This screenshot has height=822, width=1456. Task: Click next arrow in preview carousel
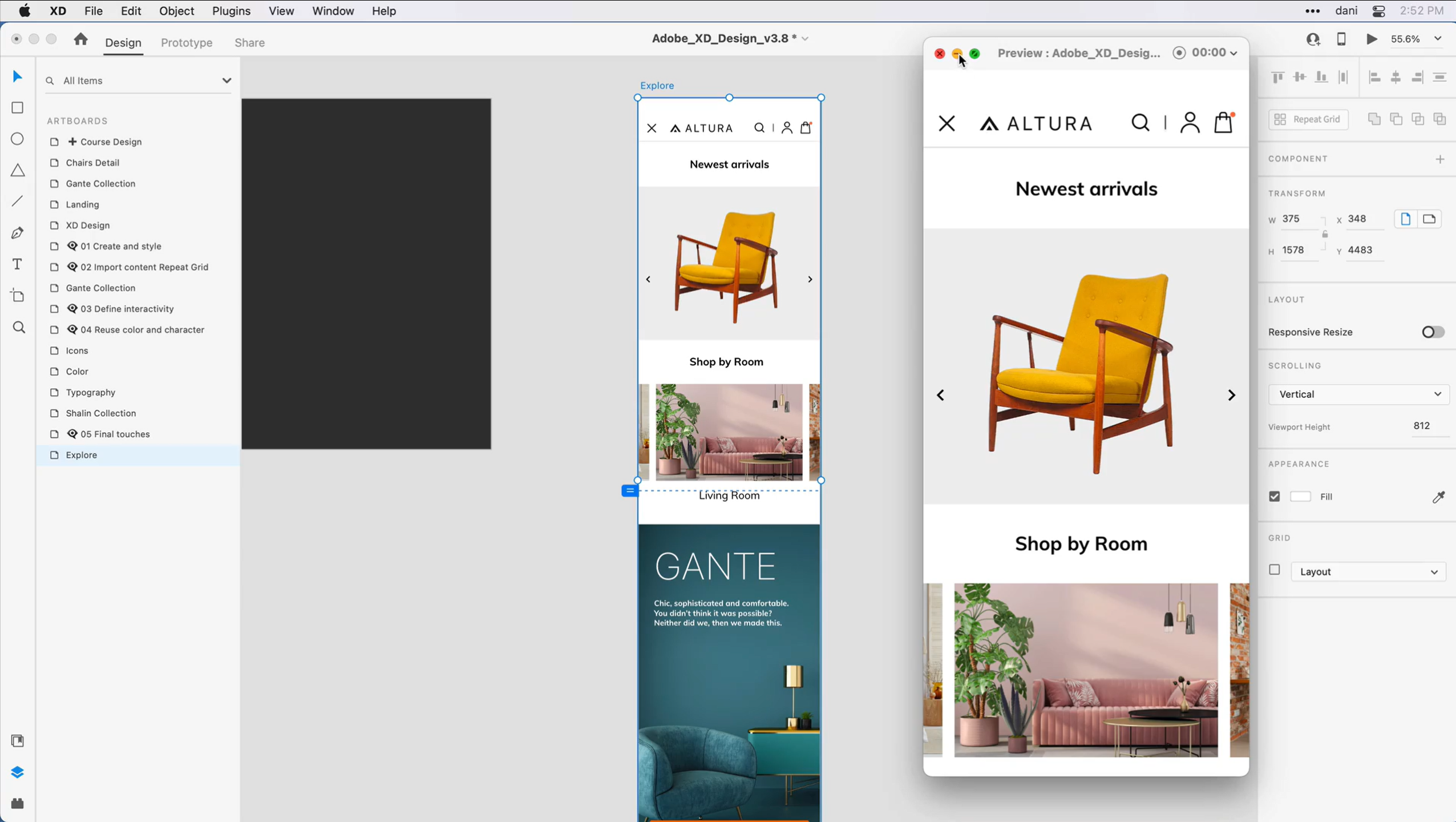coord(1231,395)
